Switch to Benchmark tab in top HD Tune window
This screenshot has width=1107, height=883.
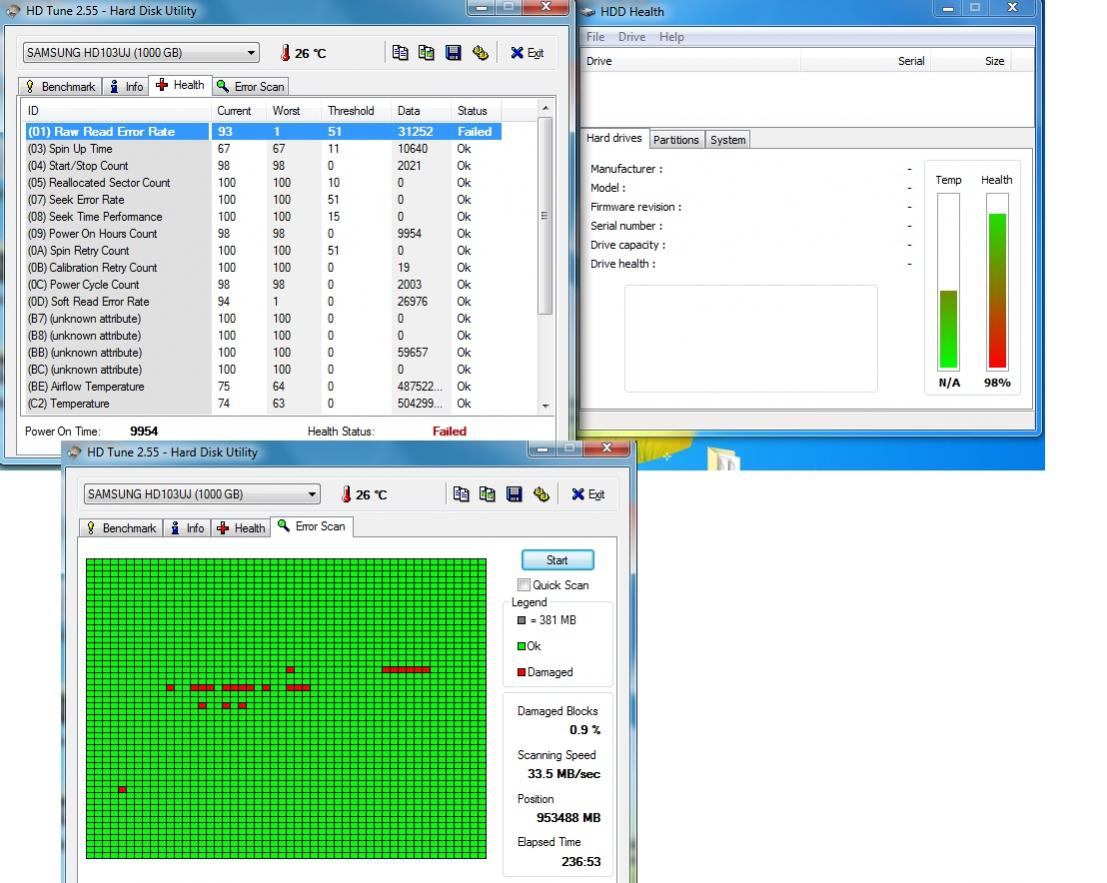pos(61,87)
